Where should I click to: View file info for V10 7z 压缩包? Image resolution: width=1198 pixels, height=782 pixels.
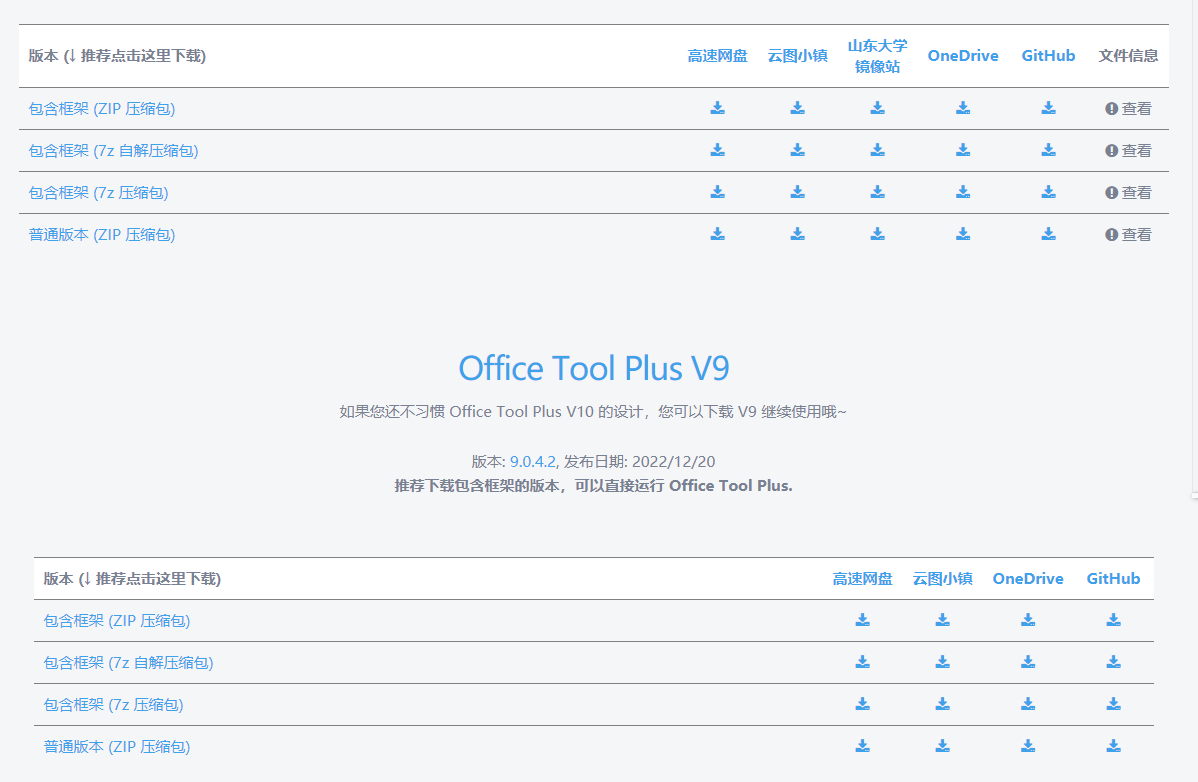pos(1128,192)
